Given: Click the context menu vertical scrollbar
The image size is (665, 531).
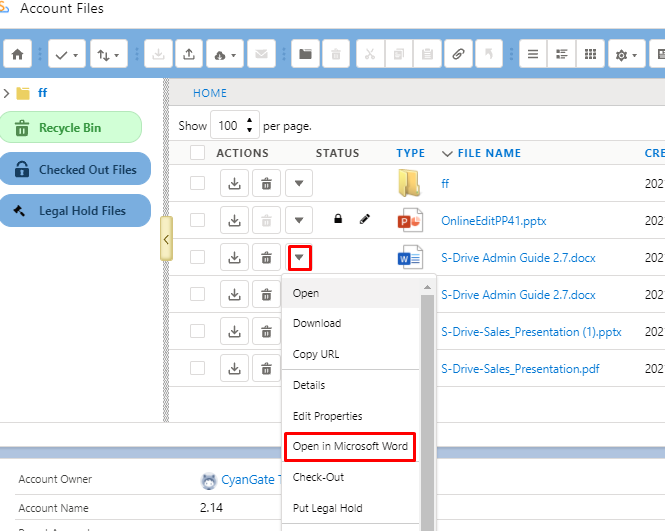Looking at the screenshot, I should pyautogui.click(x=427, y=400).
